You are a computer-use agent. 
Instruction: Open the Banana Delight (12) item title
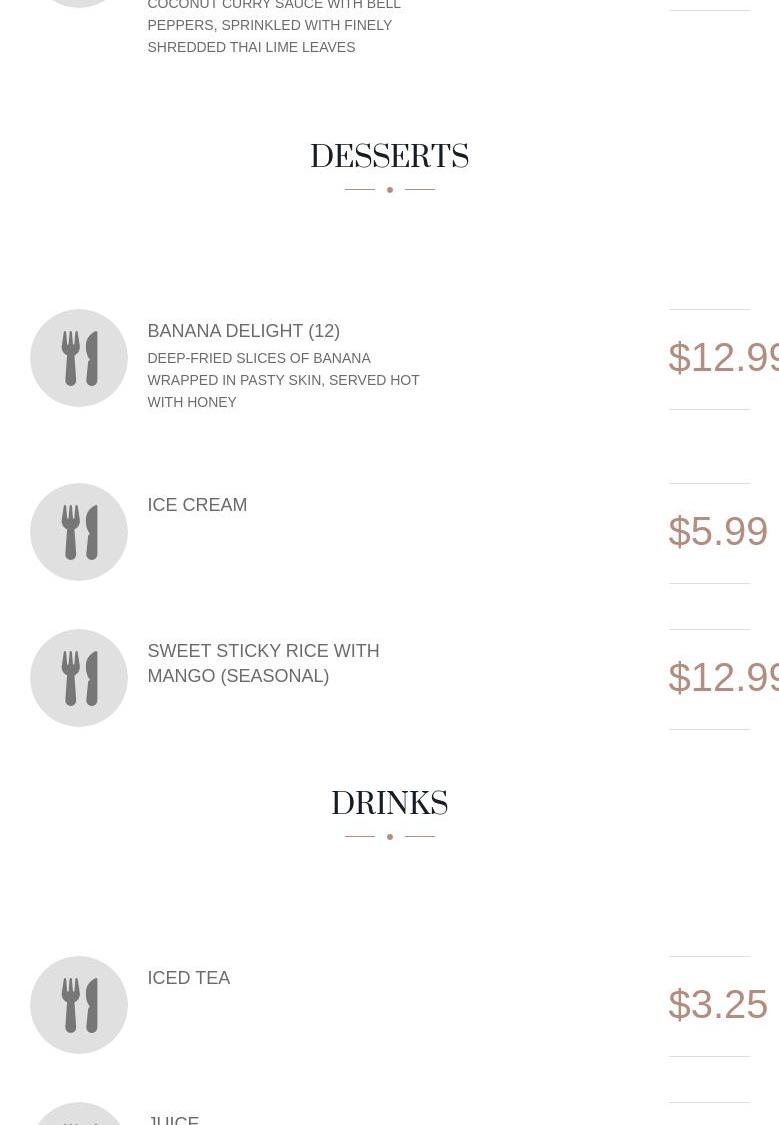[243, 331]
